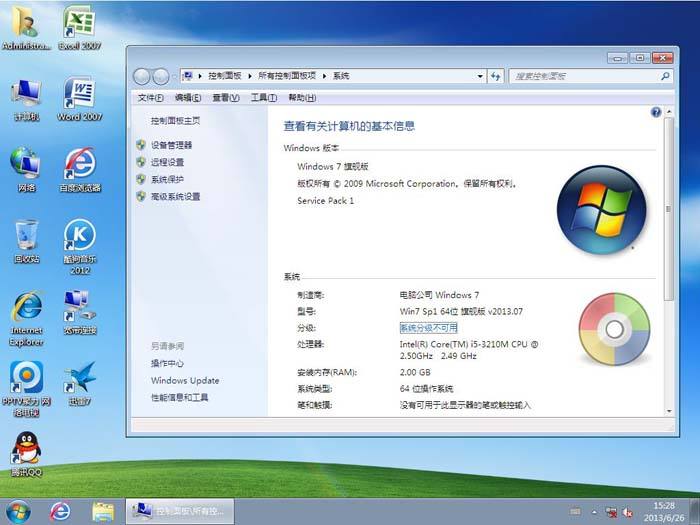Open Windows Explorer from taskbar
700x525 pixels.
click(x=103, y=511)
